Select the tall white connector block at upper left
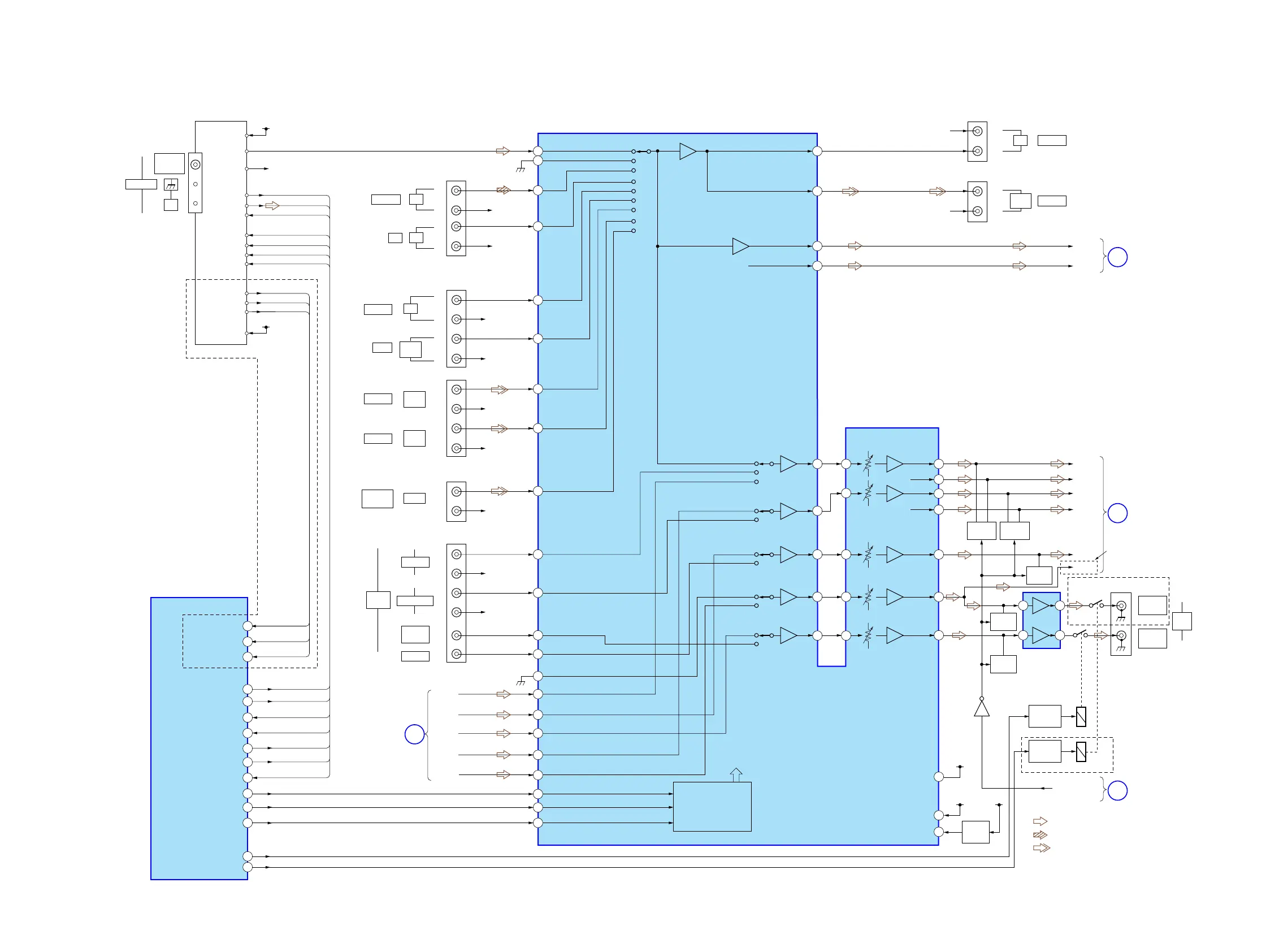Image resolution: width=1266 pixels, height=952 pixels. (x=221, y=232)
